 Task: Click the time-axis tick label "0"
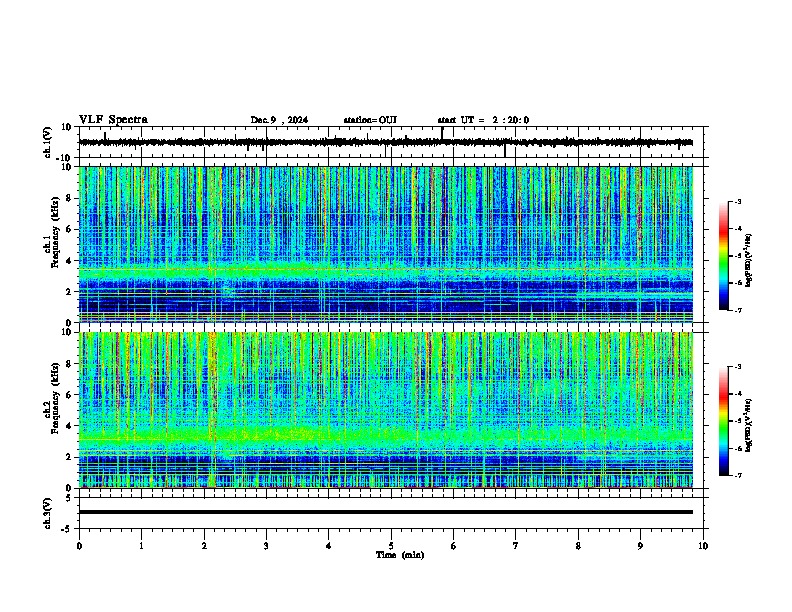point(79,546)
